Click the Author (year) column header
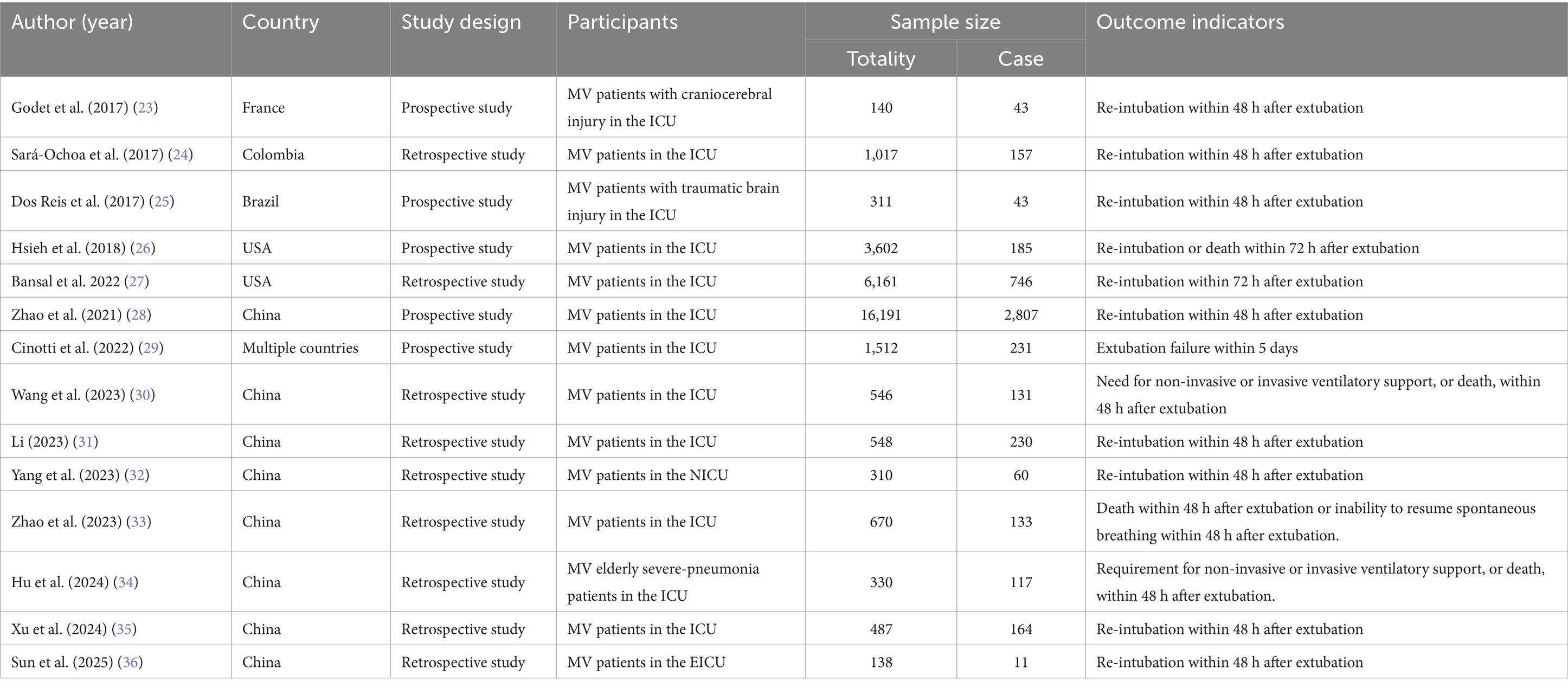The image size is (1568, 688). click(x=72, y=23)
